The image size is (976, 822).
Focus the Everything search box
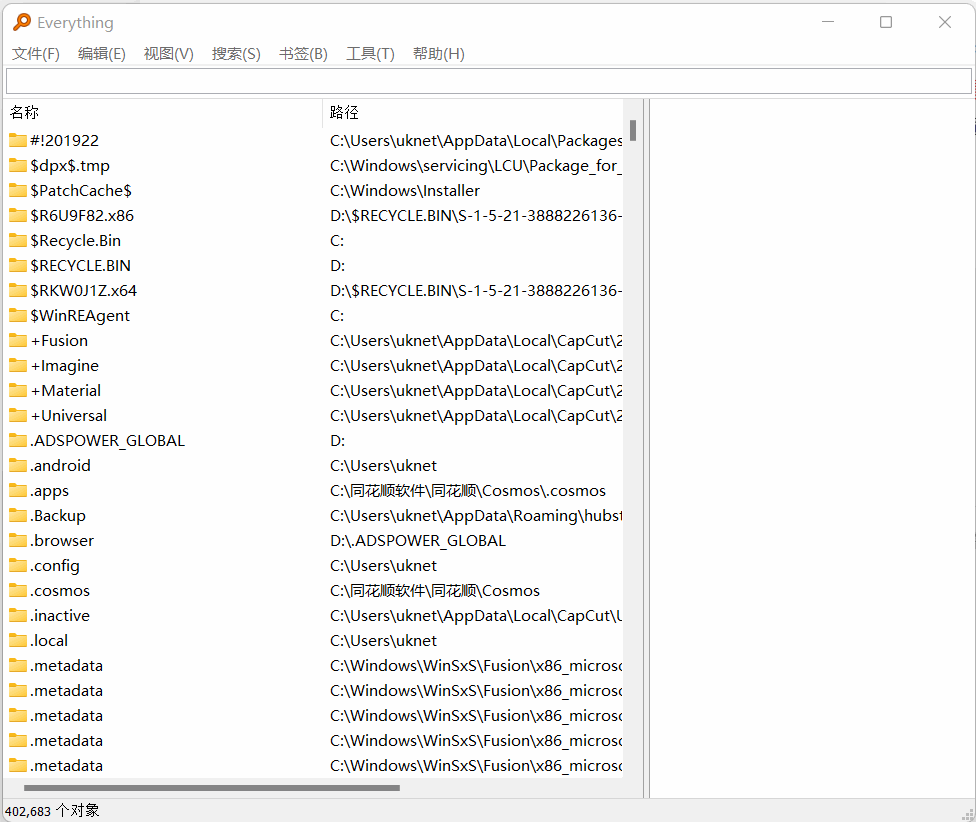[x=489, y=82]
